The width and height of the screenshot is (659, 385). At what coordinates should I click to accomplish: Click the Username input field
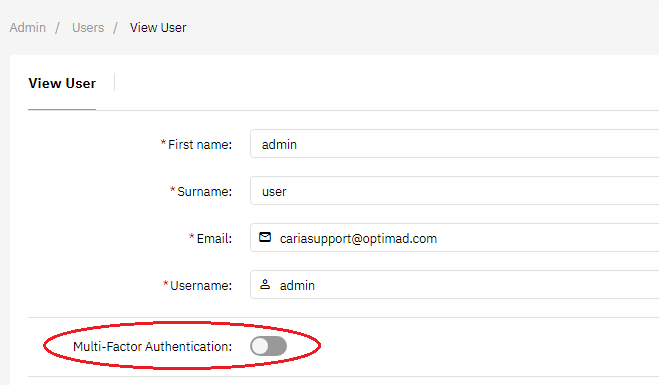click(x=454, y=285)
